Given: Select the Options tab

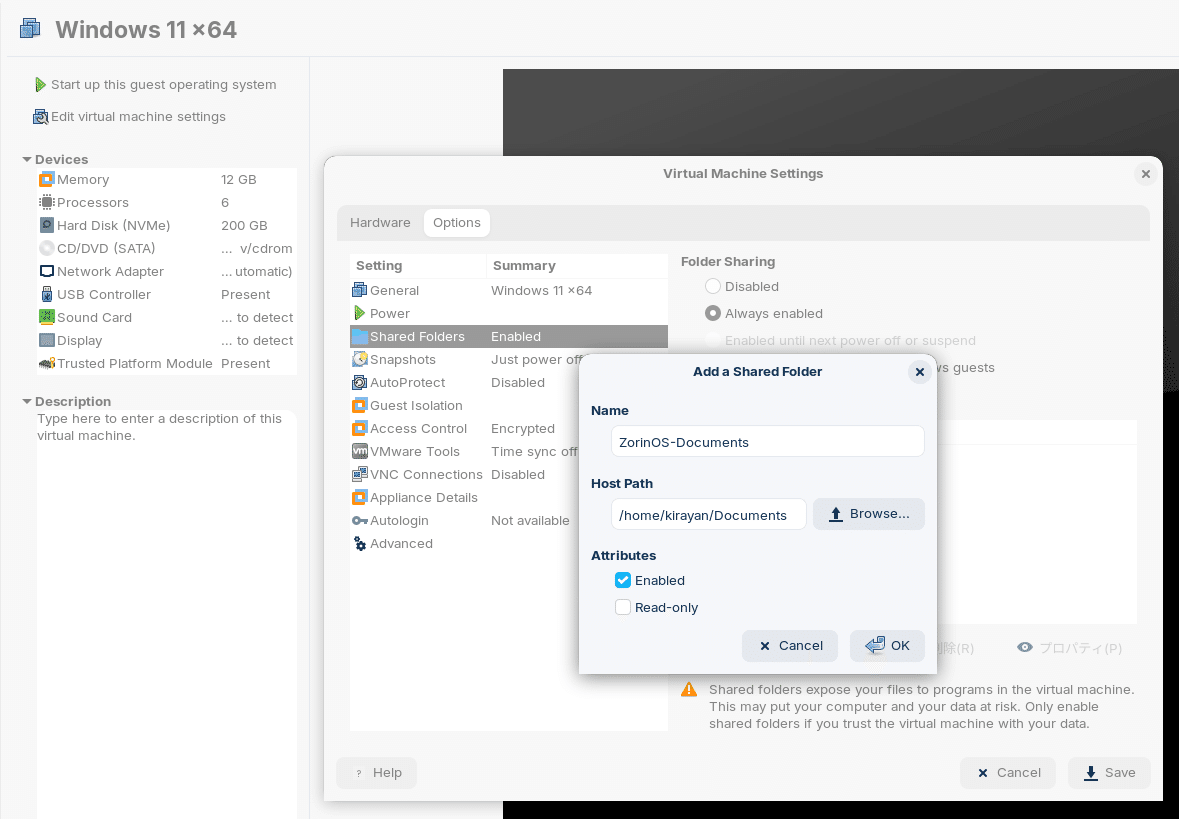Looking at the screenshot, I should tap(457, 222).
